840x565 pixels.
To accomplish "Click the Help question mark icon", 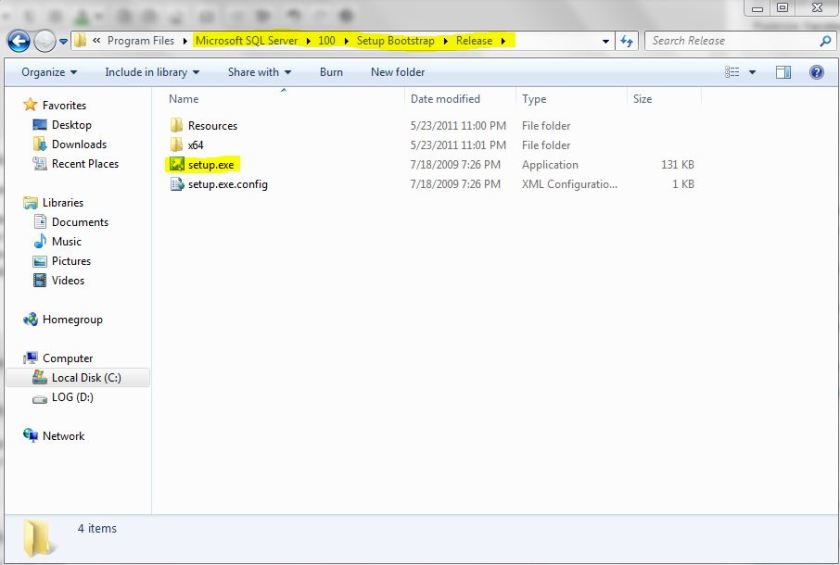I will click(817, 72).
